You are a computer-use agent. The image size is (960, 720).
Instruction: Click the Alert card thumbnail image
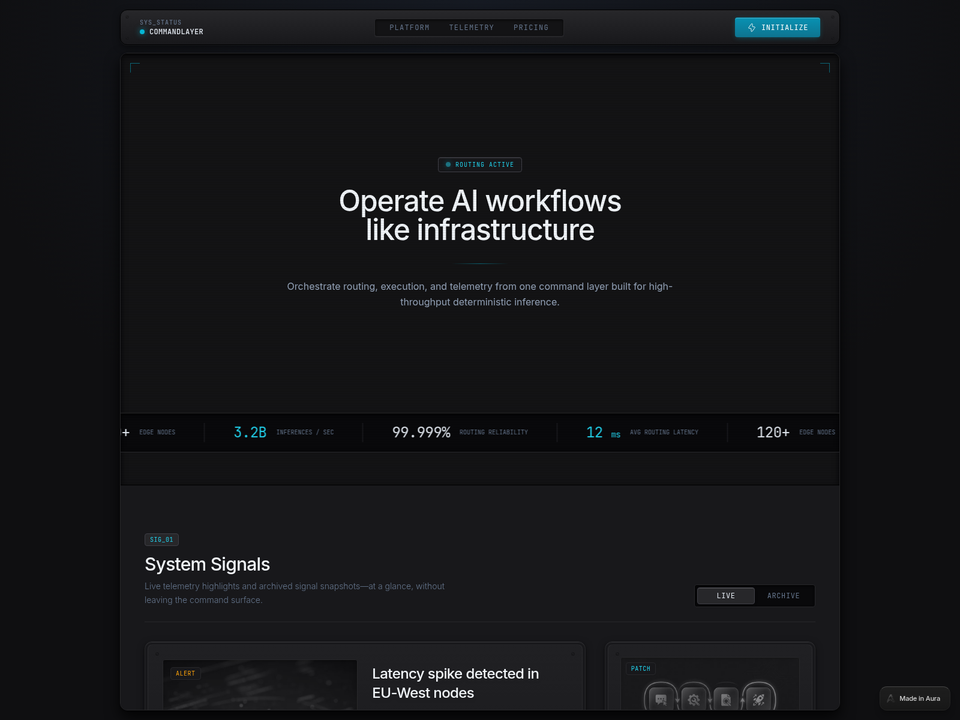pos(260,684)
